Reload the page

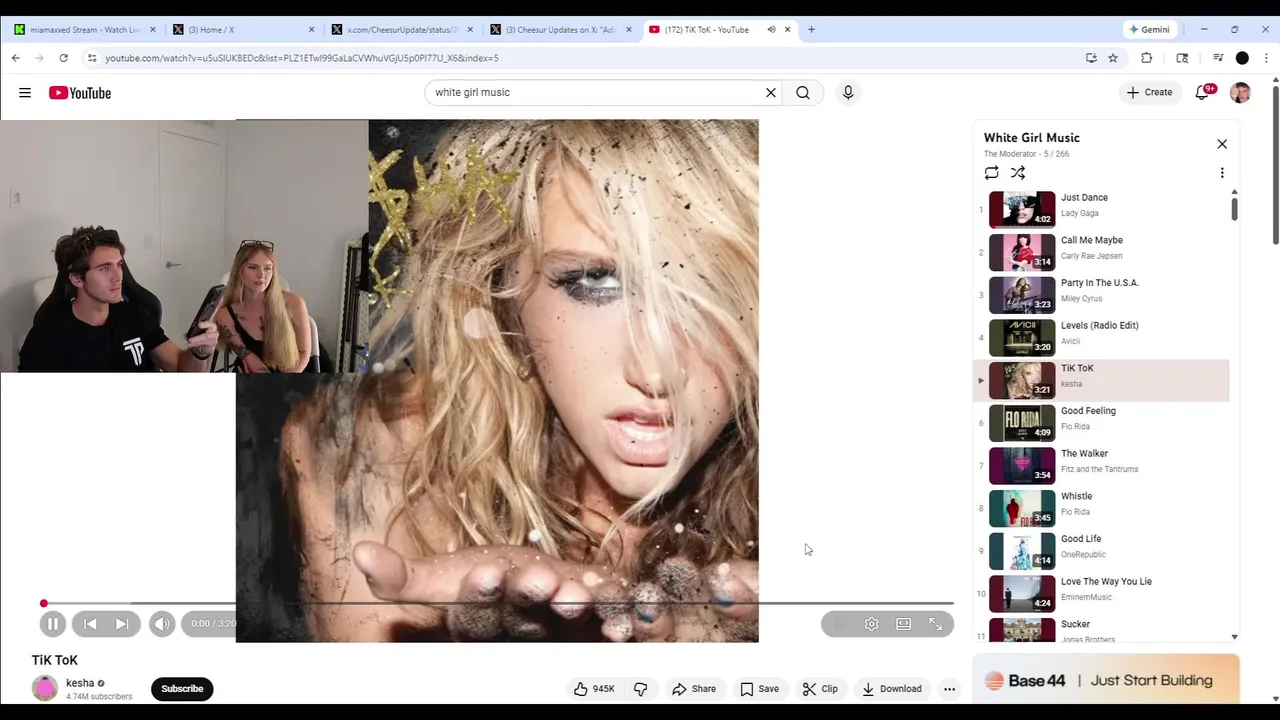click(63, 58)
